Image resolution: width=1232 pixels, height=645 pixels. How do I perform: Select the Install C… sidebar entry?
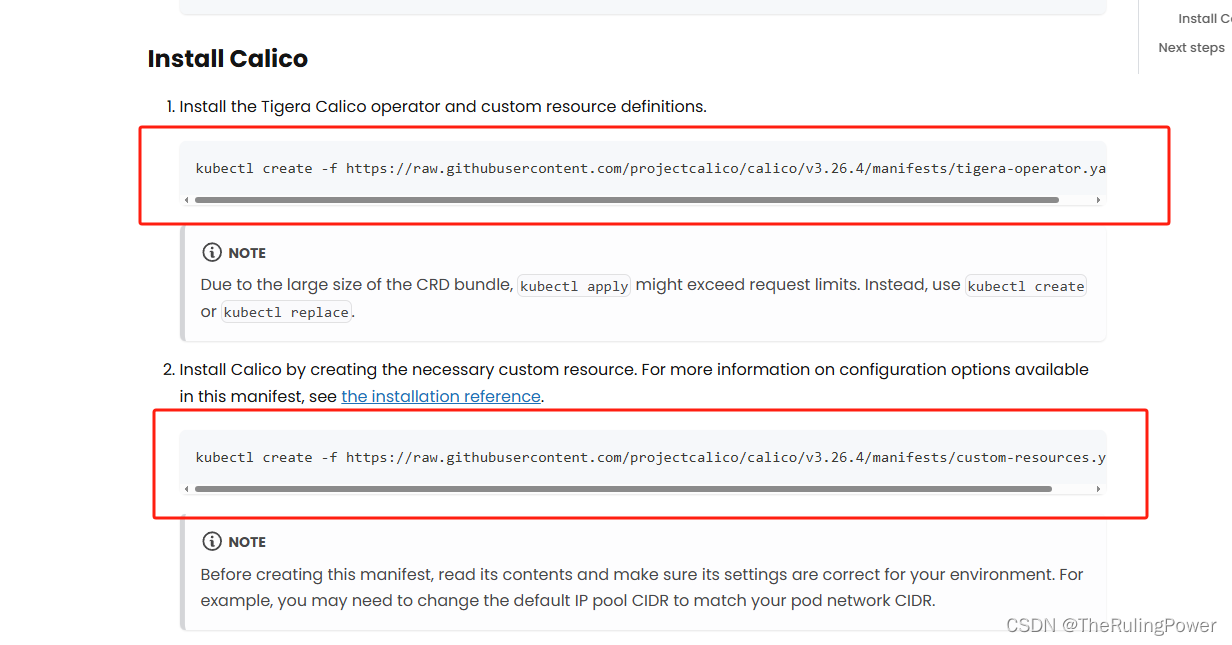(1204, 18)
